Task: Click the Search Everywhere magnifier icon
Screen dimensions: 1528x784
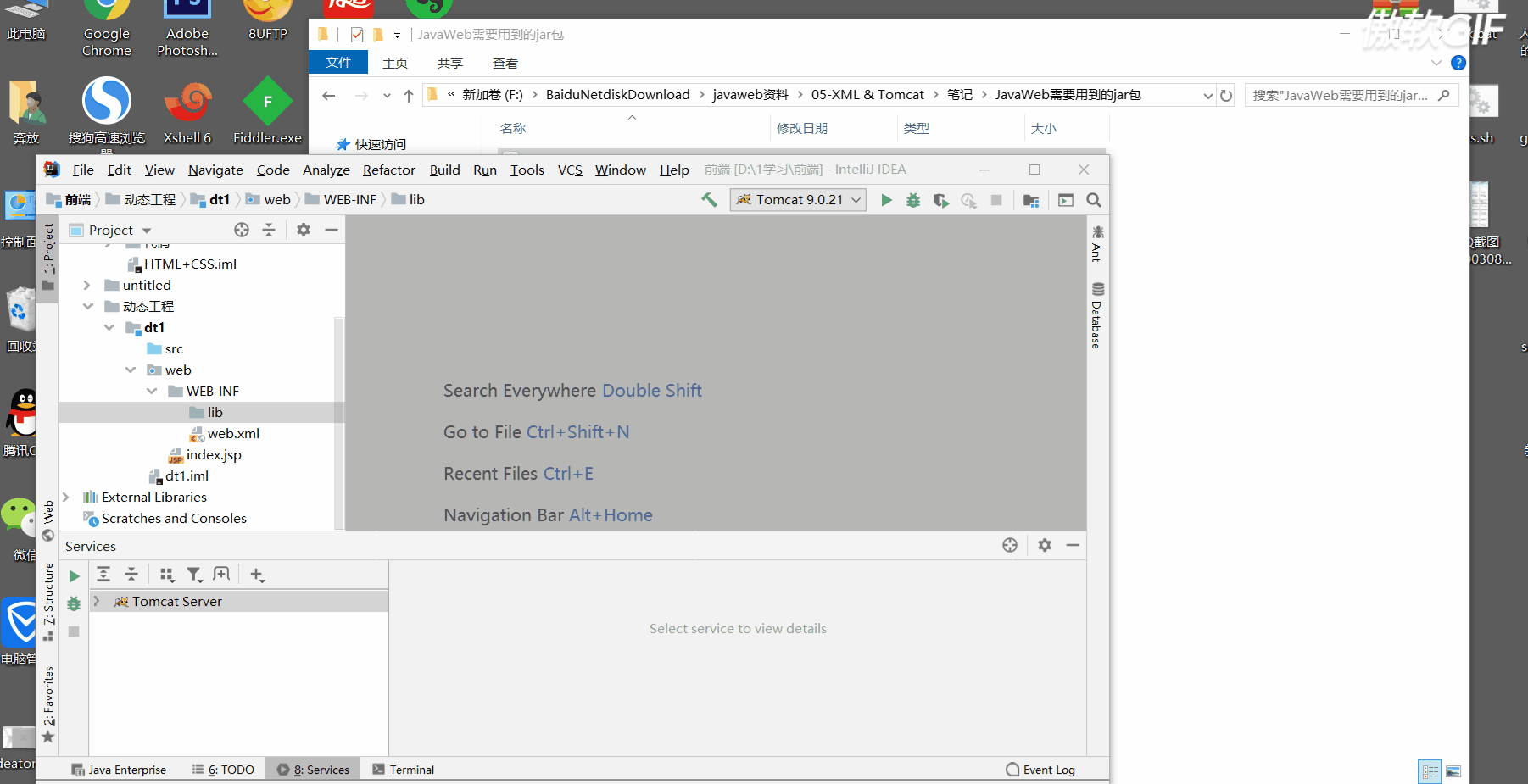Action: 1094,200
